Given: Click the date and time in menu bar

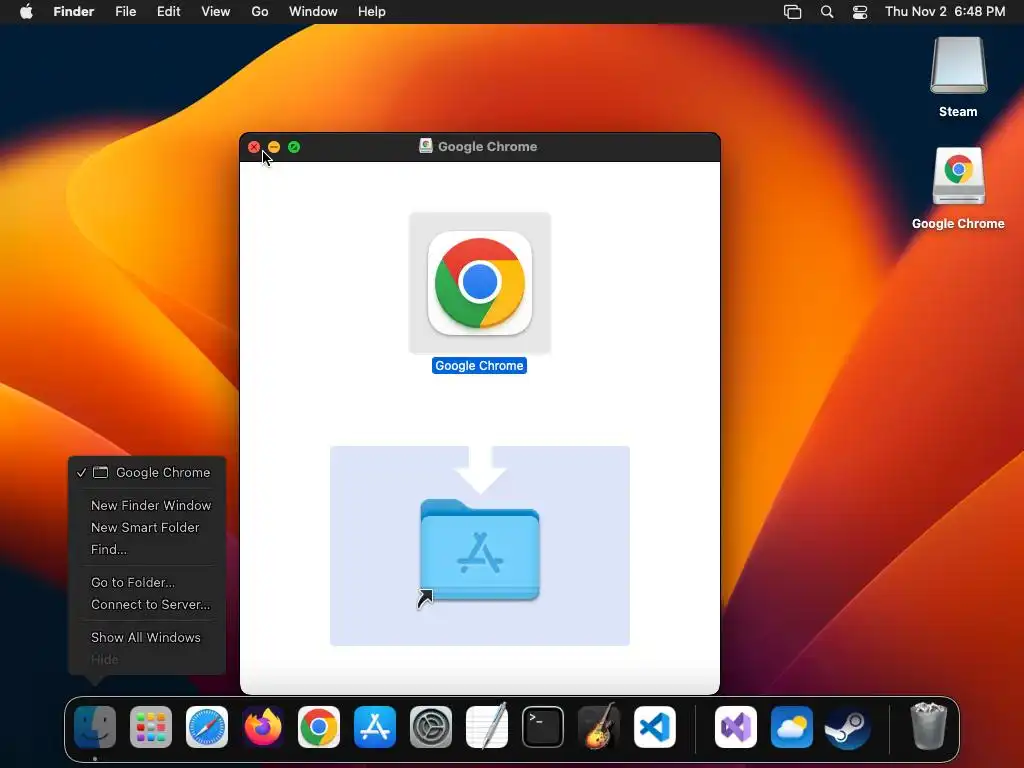Looking at the screenshot, I should 945,12.
